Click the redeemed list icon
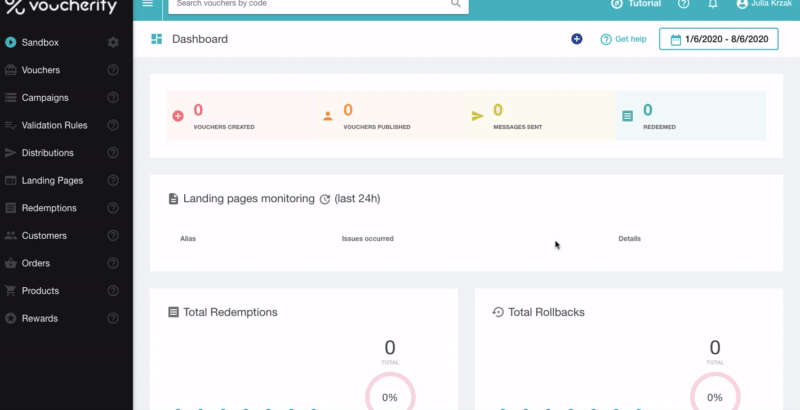The height and width of the screenshot is (410, 800). pos(628,116)
